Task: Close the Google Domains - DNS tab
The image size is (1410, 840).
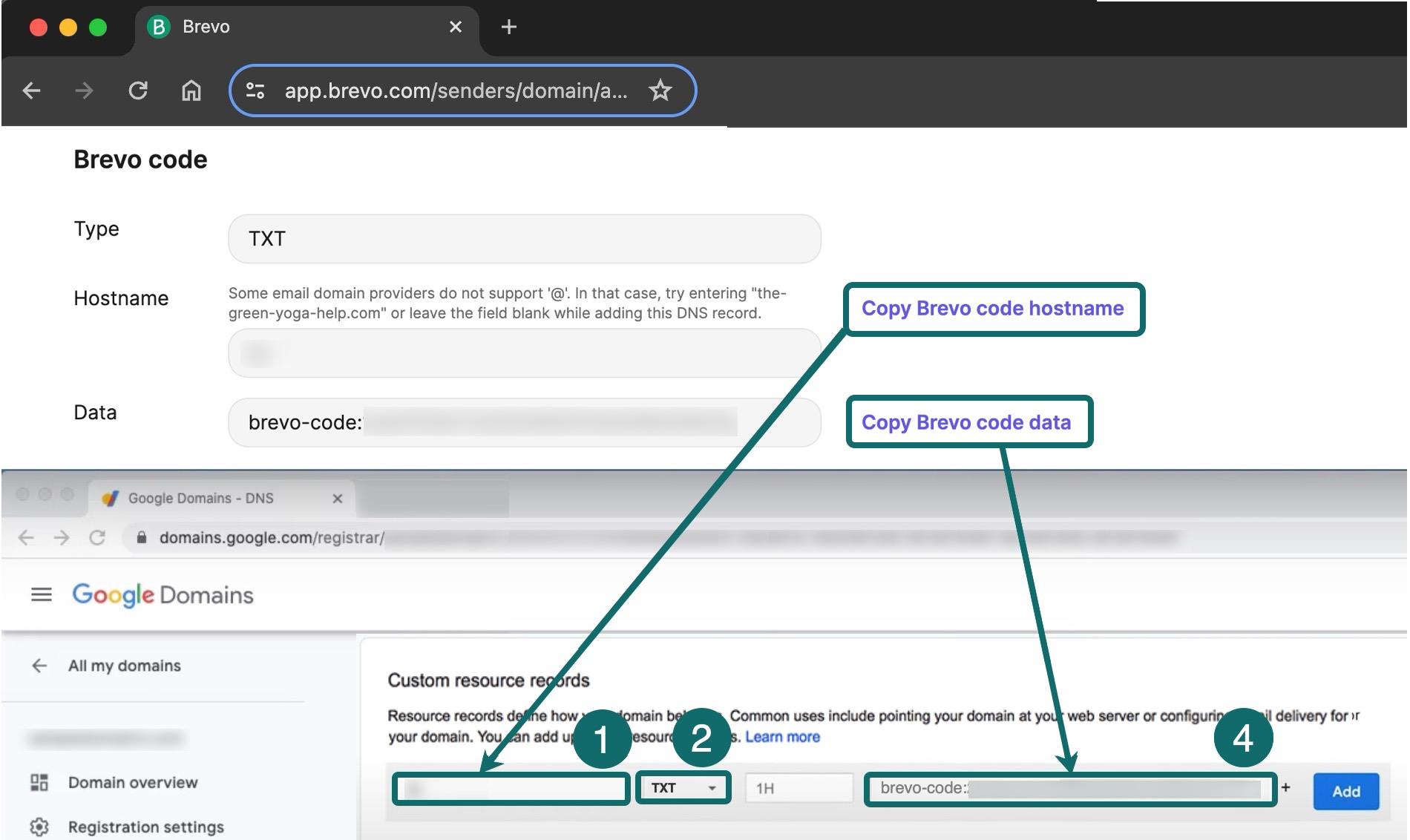Action: (338, 499)
